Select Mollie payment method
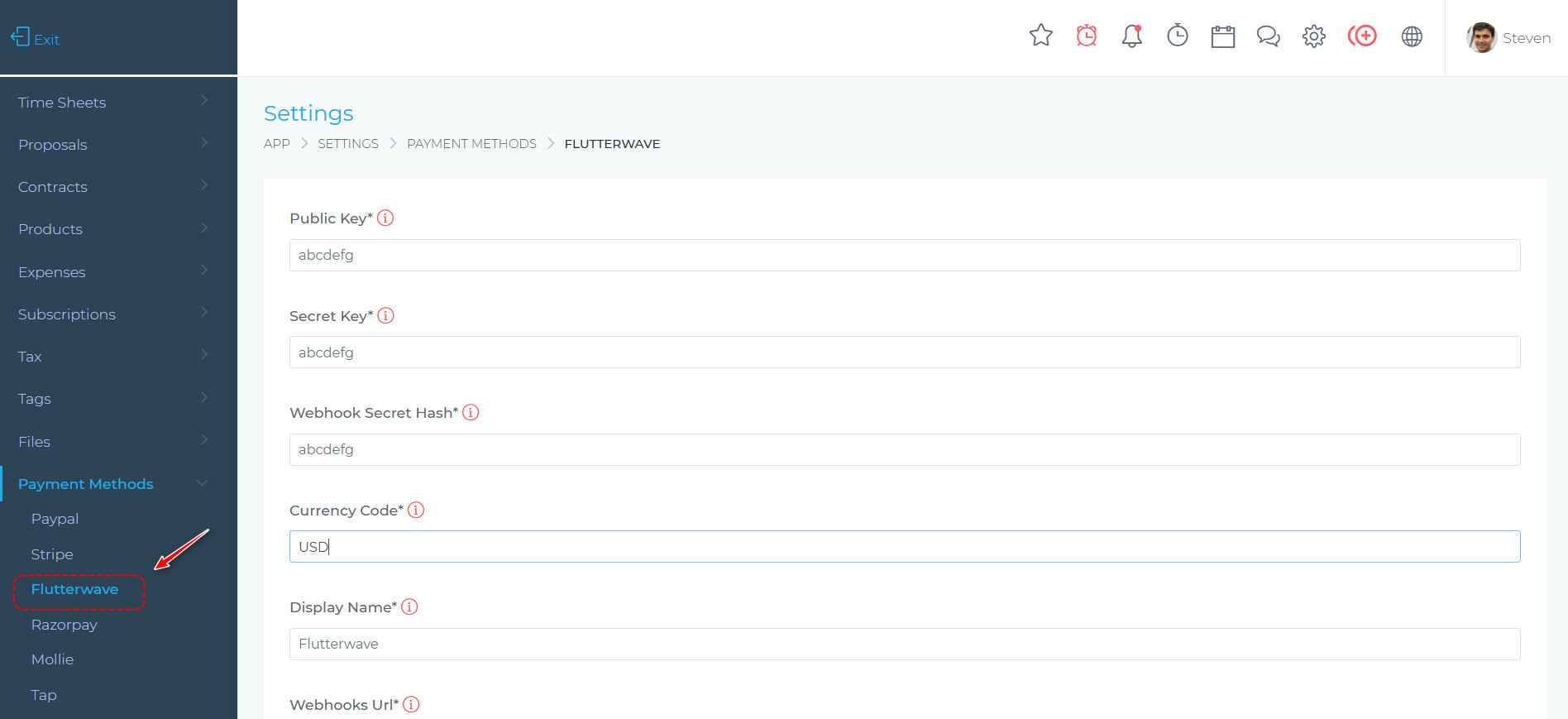The image size is (1568, 719). coord(52,659)
